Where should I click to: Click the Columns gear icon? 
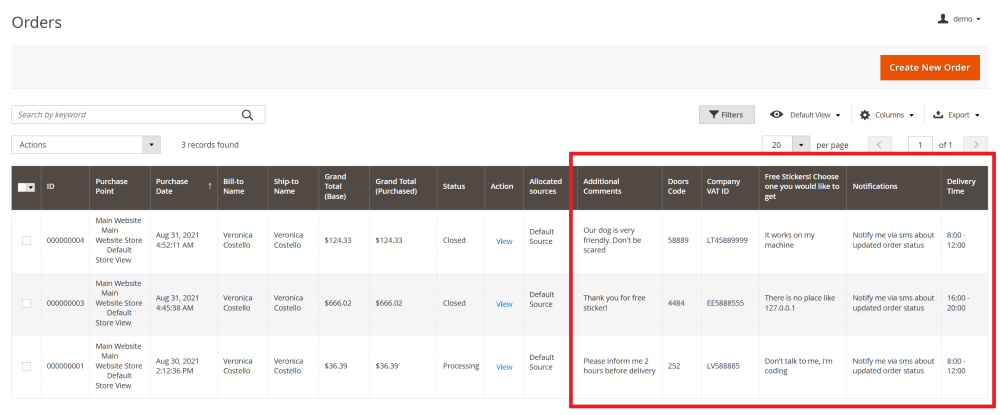865,115
